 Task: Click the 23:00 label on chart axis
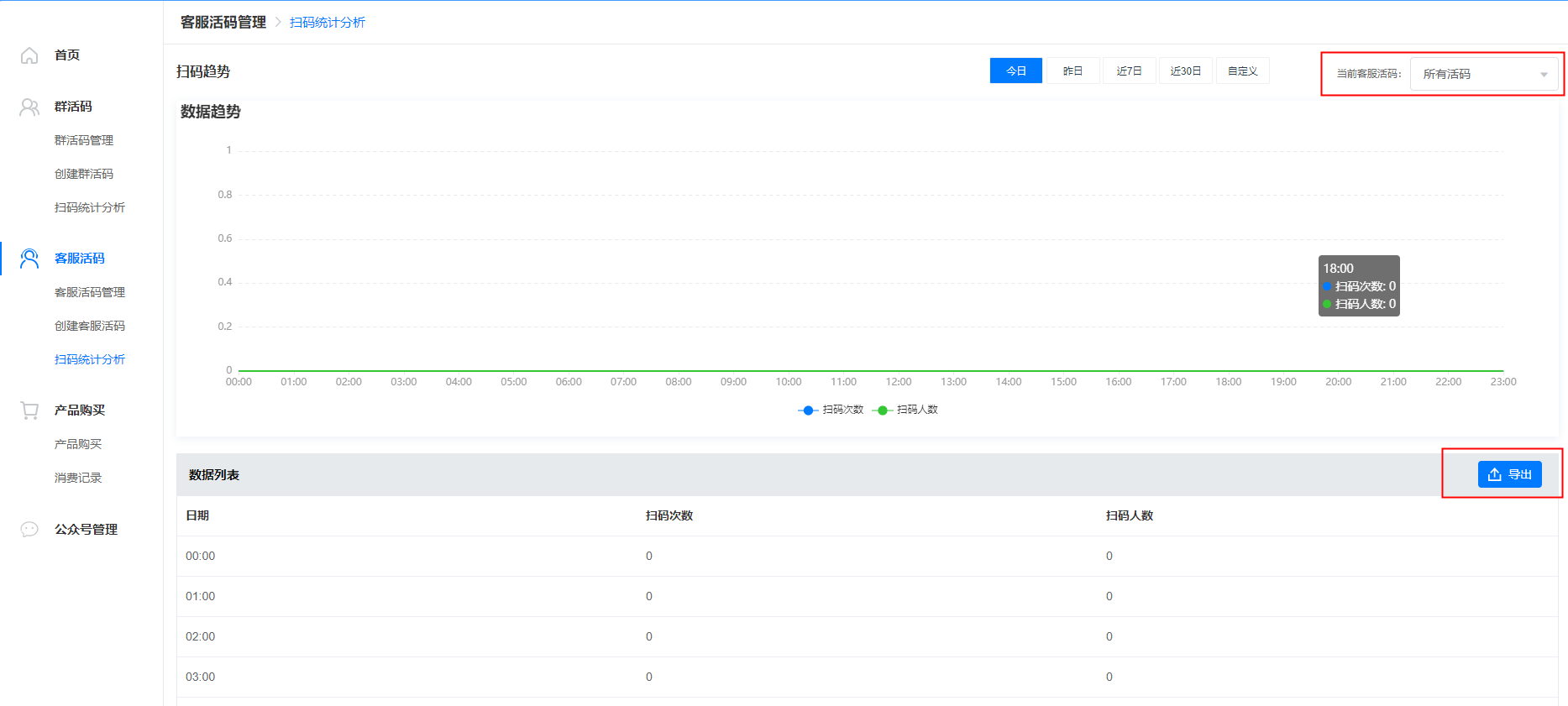(x=1503, y=382)
